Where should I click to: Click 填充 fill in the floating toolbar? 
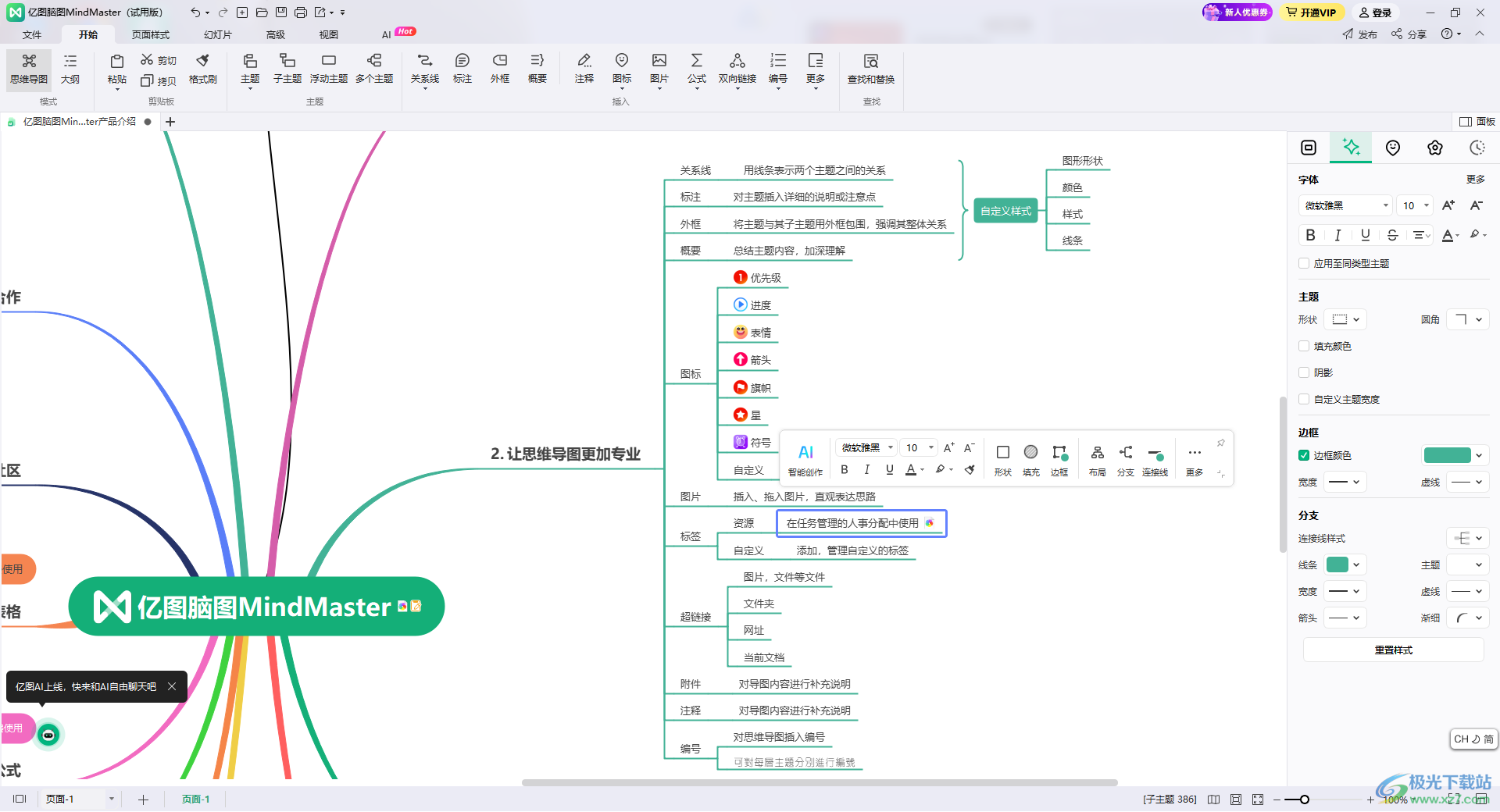(x=1031, y=460)
